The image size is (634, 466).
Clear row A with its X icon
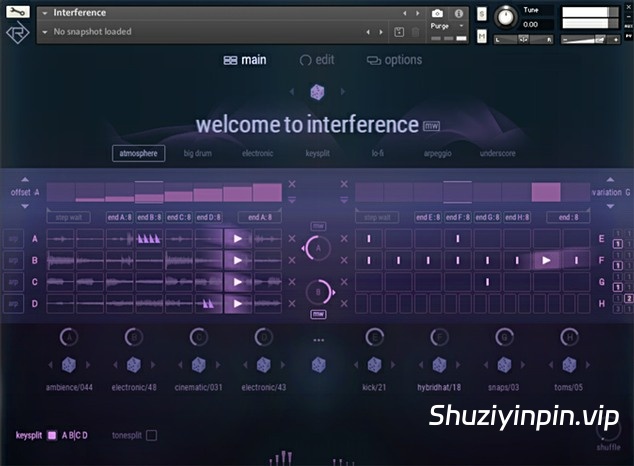(x=292, y=238)
